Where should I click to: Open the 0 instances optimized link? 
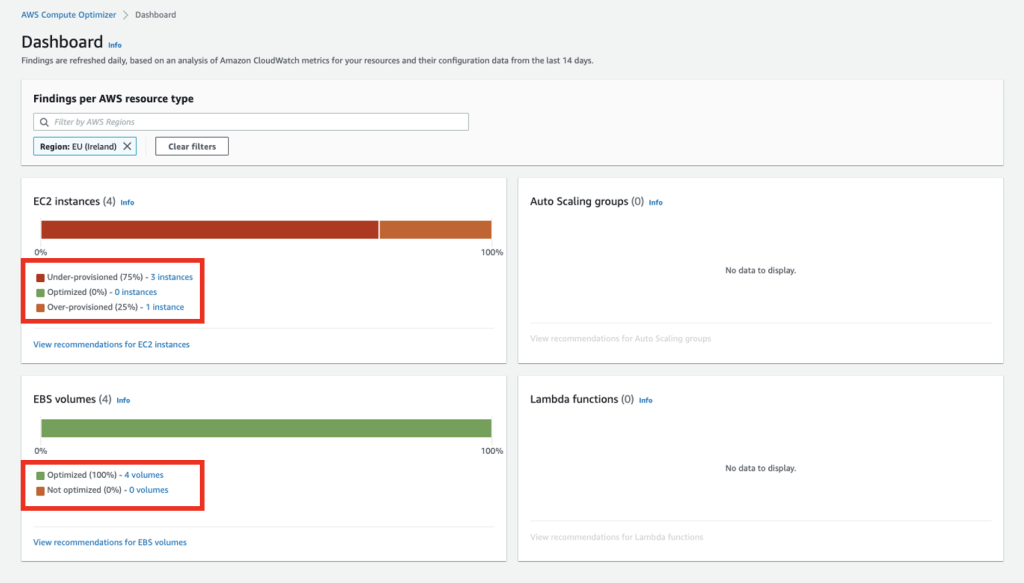[136, 292]
